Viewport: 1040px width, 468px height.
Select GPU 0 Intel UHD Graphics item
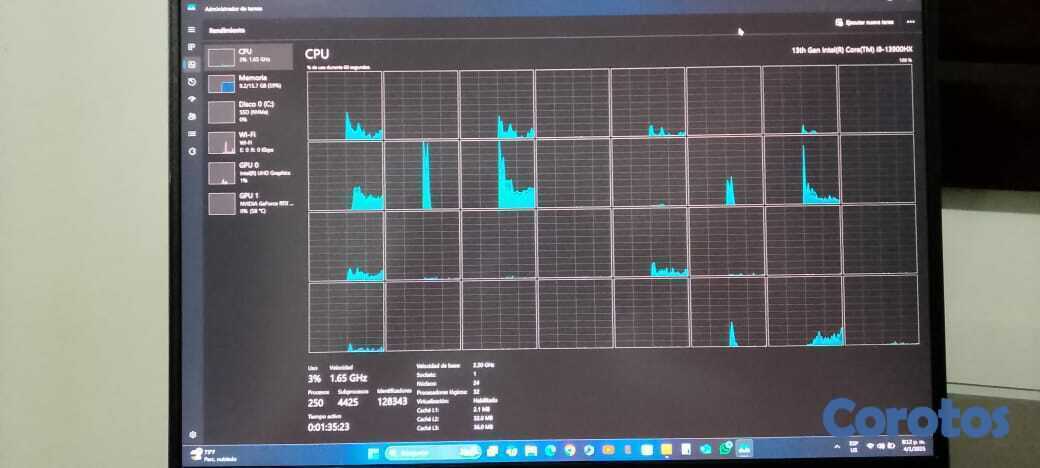click(250, 172)
